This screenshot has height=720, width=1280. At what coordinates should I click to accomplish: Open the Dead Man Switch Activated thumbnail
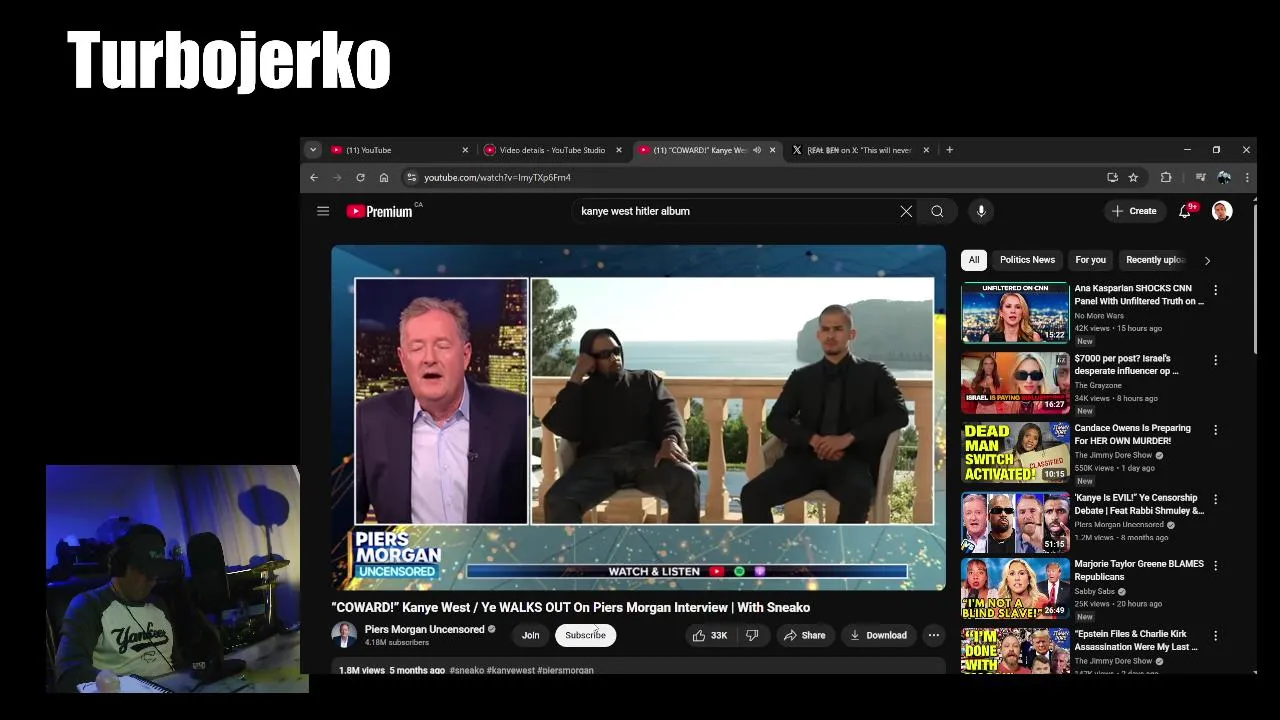pos(1015,452)
